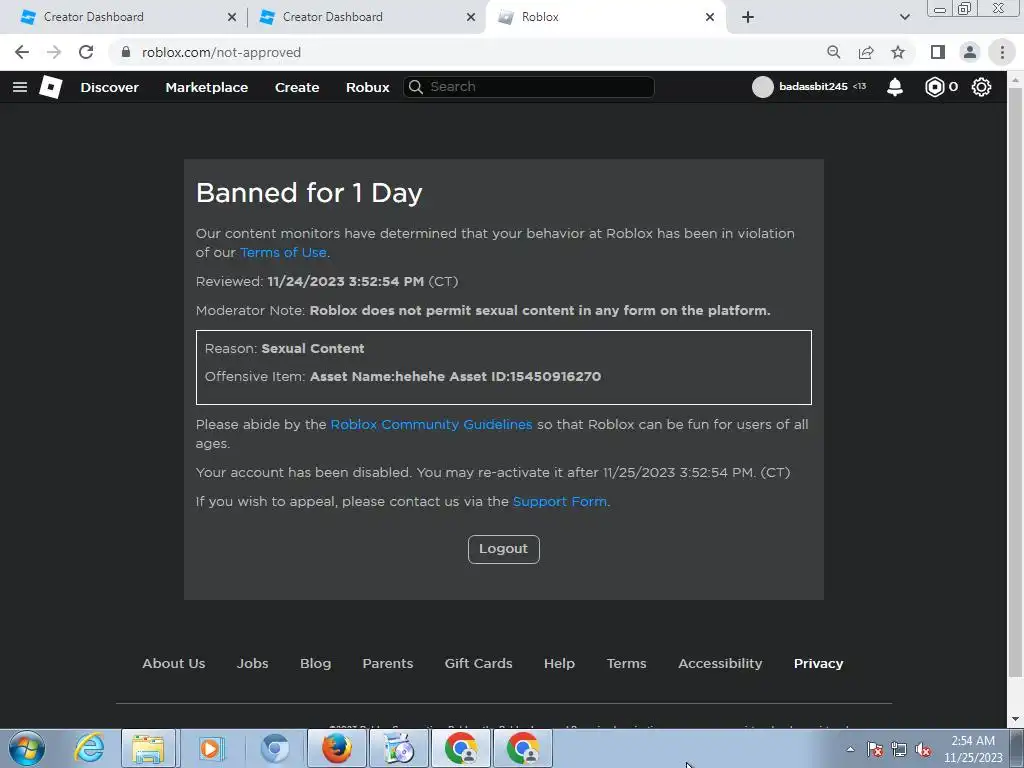The height and width of the screenshot is (768, 1024).
Task: Open the Blog footer link
Action: pos(315,664)
